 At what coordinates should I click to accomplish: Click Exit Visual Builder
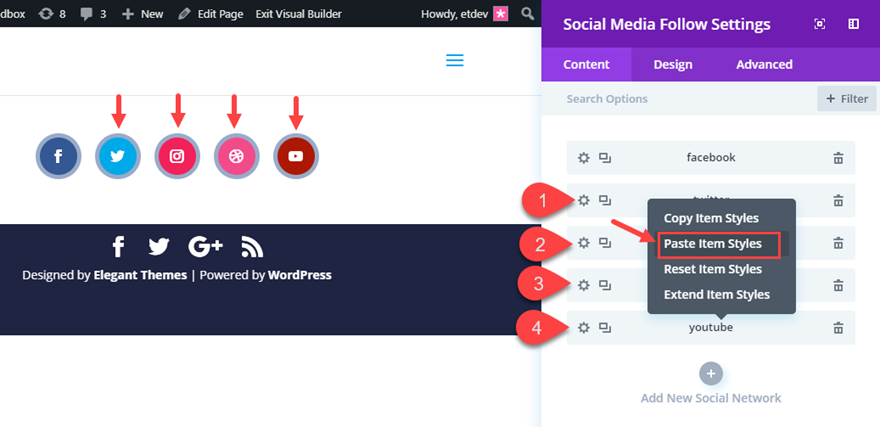click(299, 13)
